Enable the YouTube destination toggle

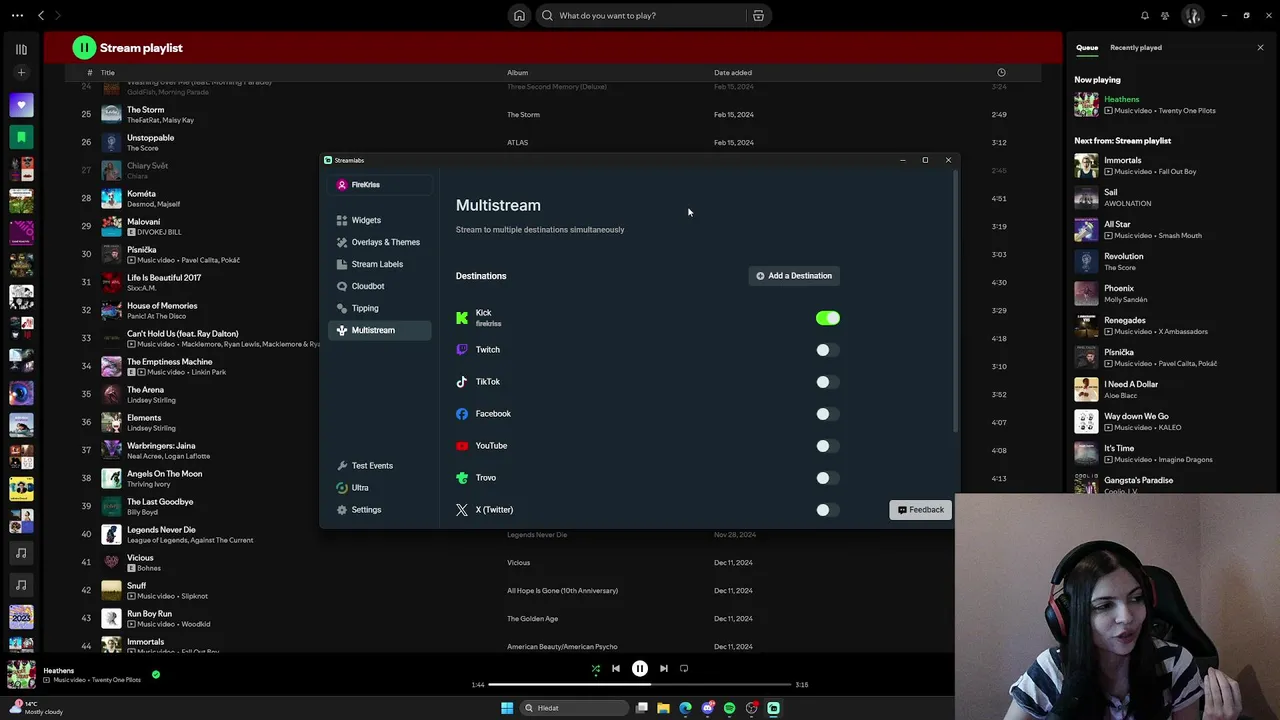827,446
